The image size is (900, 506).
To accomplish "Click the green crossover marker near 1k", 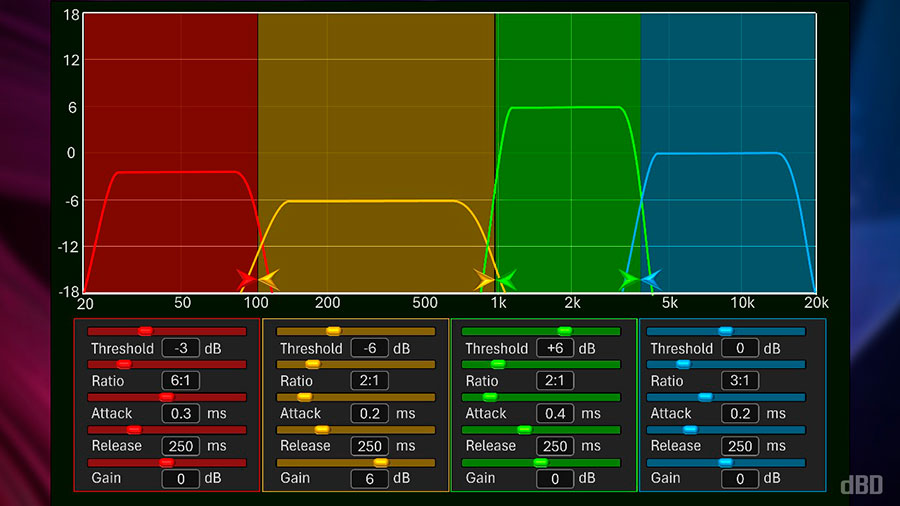I will (x=506, y=279).
